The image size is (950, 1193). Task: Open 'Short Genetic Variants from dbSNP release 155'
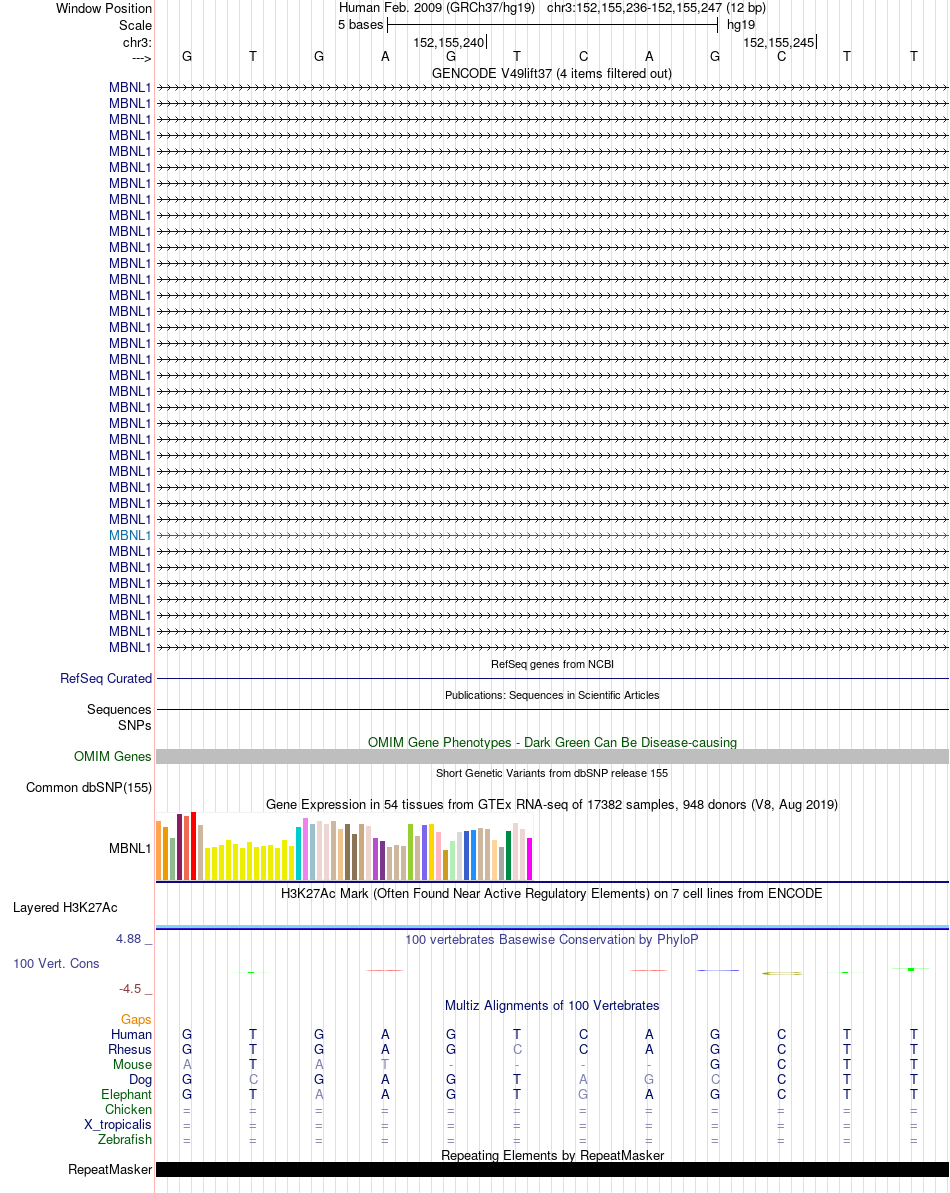coord(552,773)
